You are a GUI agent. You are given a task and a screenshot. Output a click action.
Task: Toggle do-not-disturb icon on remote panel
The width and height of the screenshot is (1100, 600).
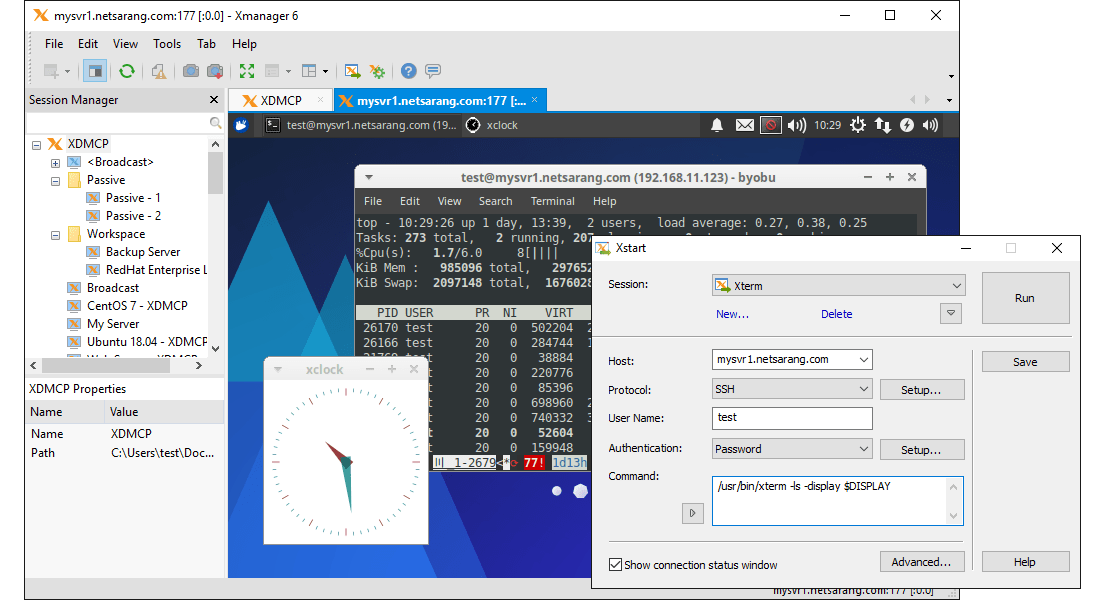(770, 125)
